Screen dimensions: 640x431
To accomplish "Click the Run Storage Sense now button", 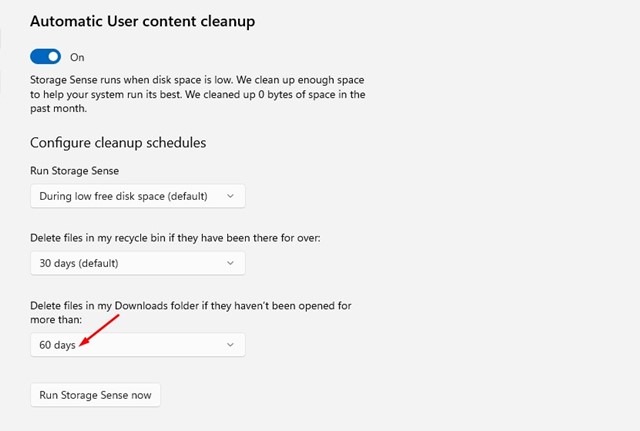I will point(95,395).
